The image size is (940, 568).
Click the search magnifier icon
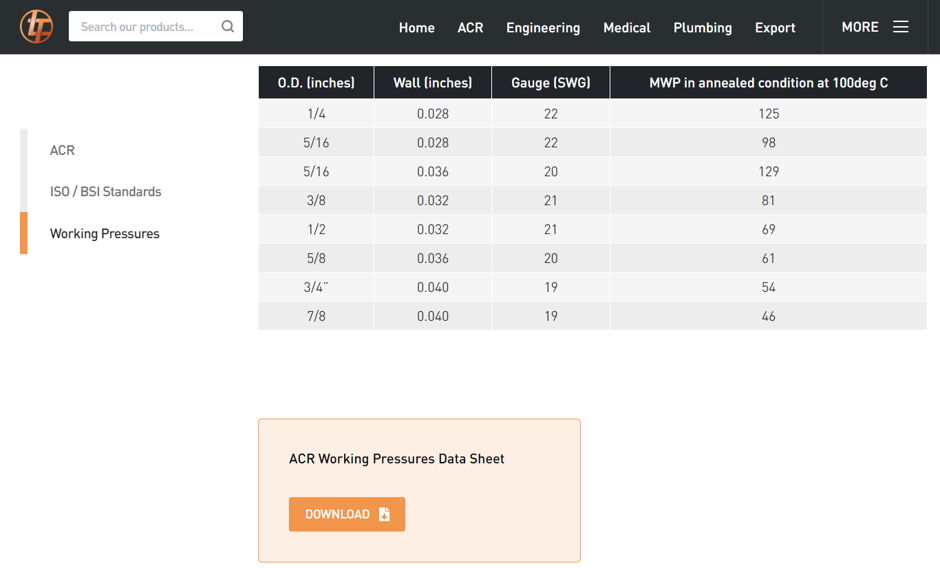pos(228,26)
